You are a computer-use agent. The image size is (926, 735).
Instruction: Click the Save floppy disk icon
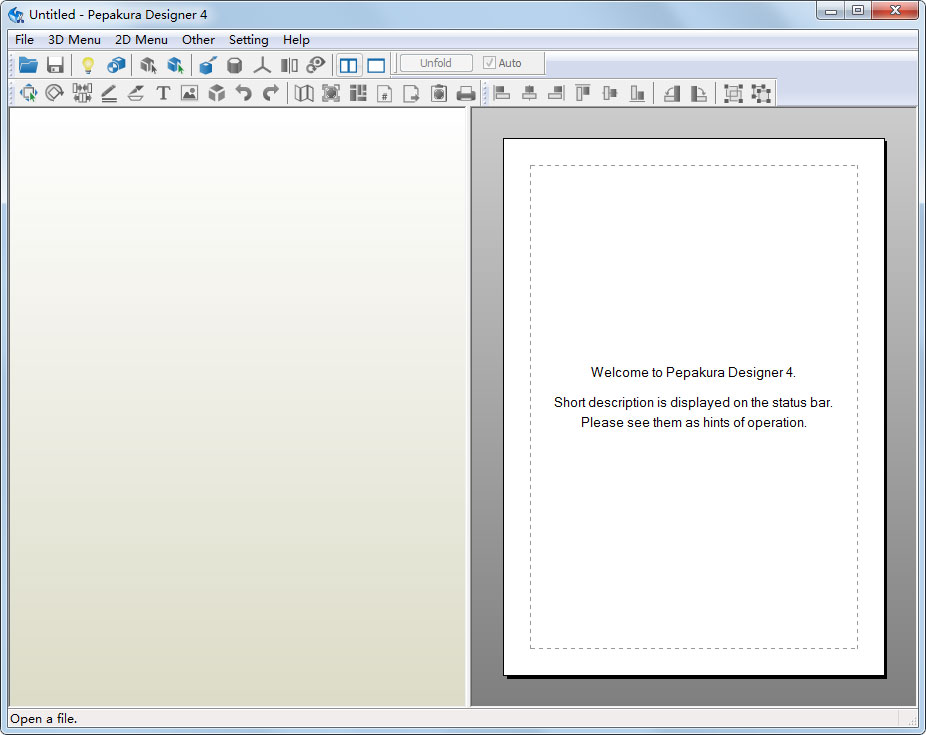55,65
